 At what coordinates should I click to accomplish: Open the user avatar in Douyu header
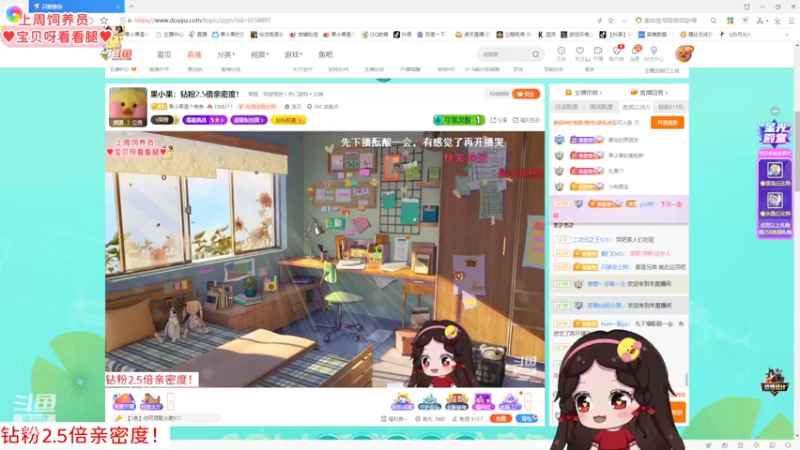pos(683,54)
